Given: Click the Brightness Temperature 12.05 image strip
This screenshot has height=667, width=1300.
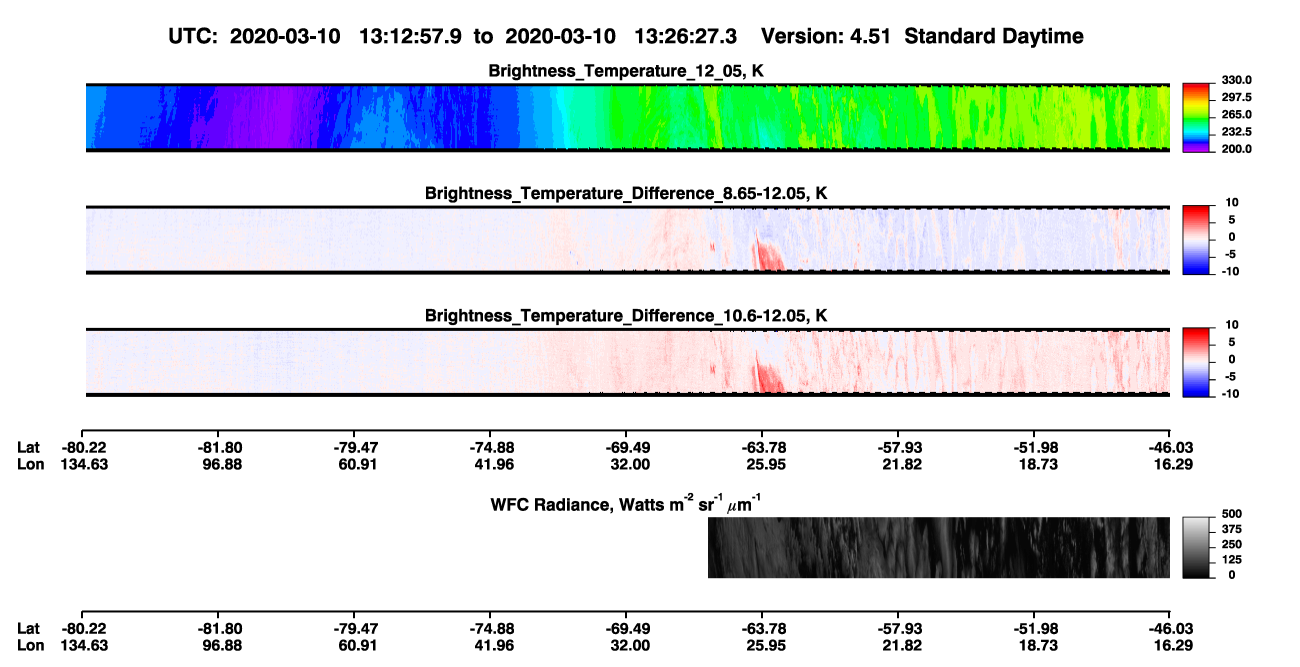Looking at the screenshot, I should (x=628, y=118).
